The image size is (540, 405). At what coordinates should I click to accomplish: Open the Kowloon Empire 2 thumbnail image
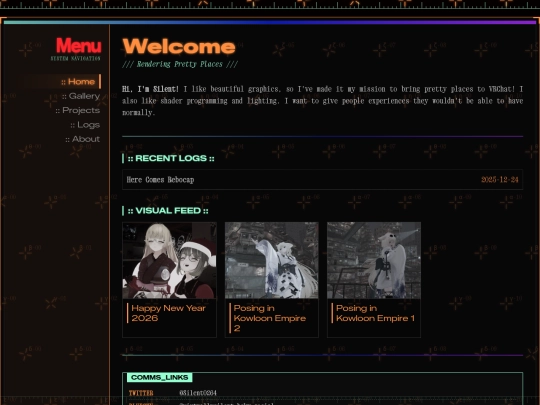(x=272, y=260)
